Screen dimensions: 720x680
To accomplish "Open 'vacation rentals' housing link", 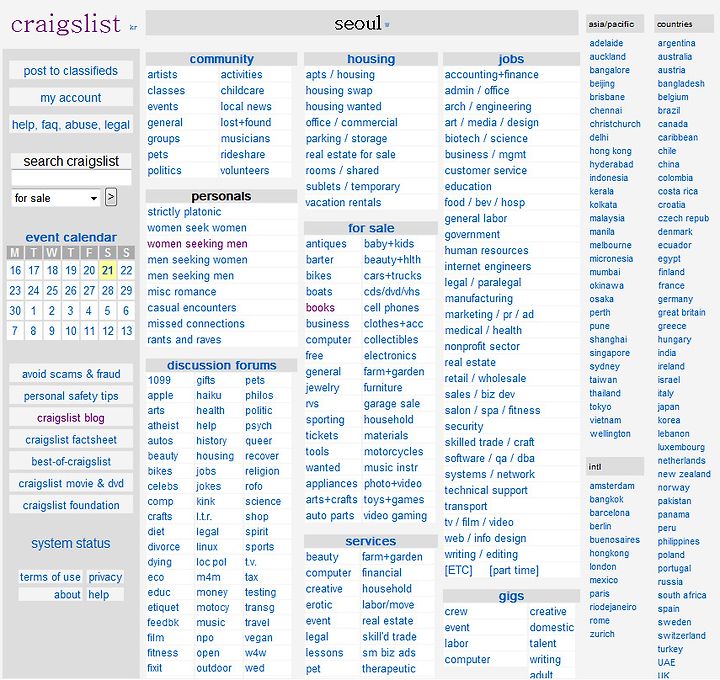I will (343, 202).
